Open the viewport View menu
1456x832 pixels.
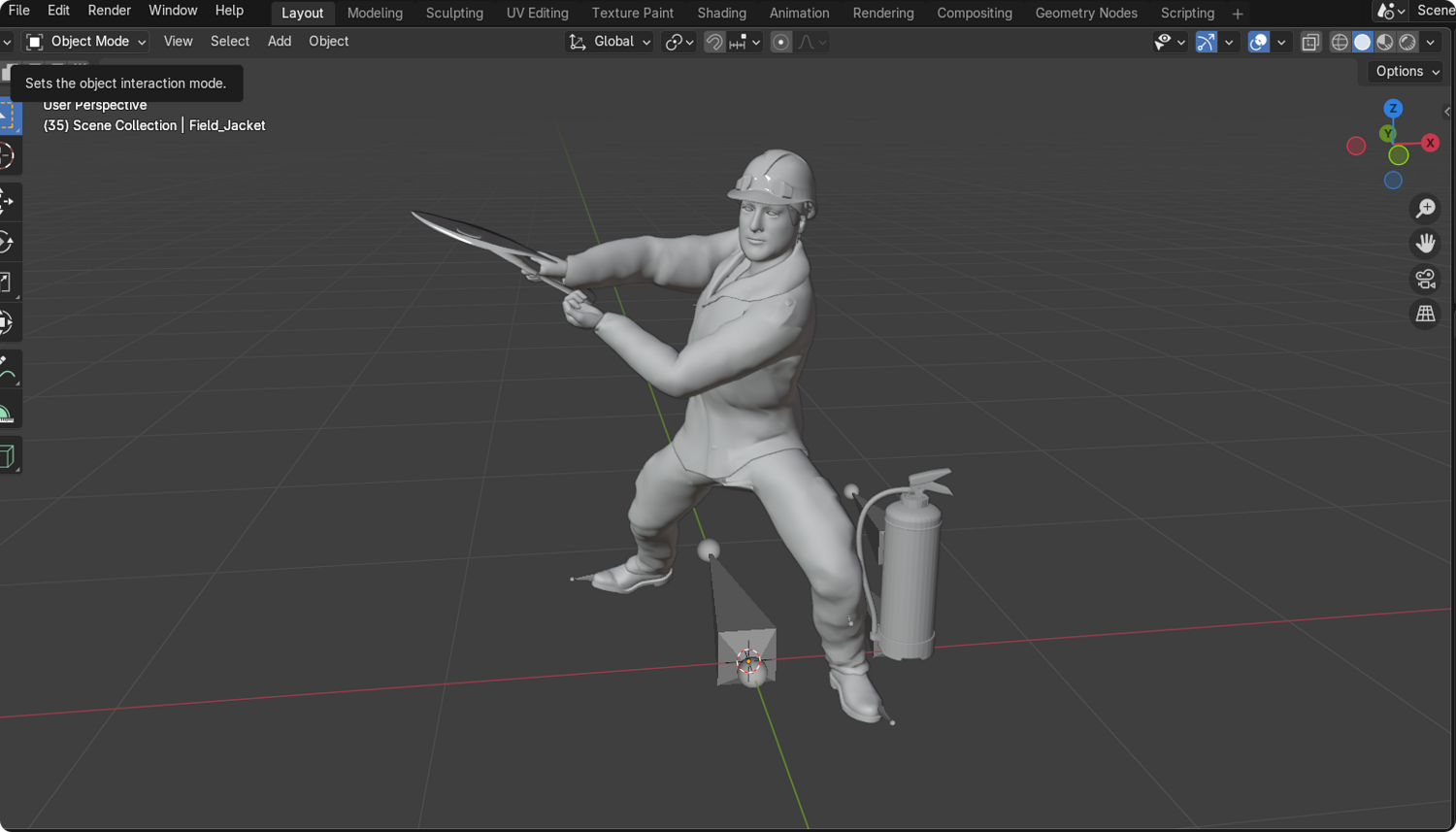(x=178, y=42)
